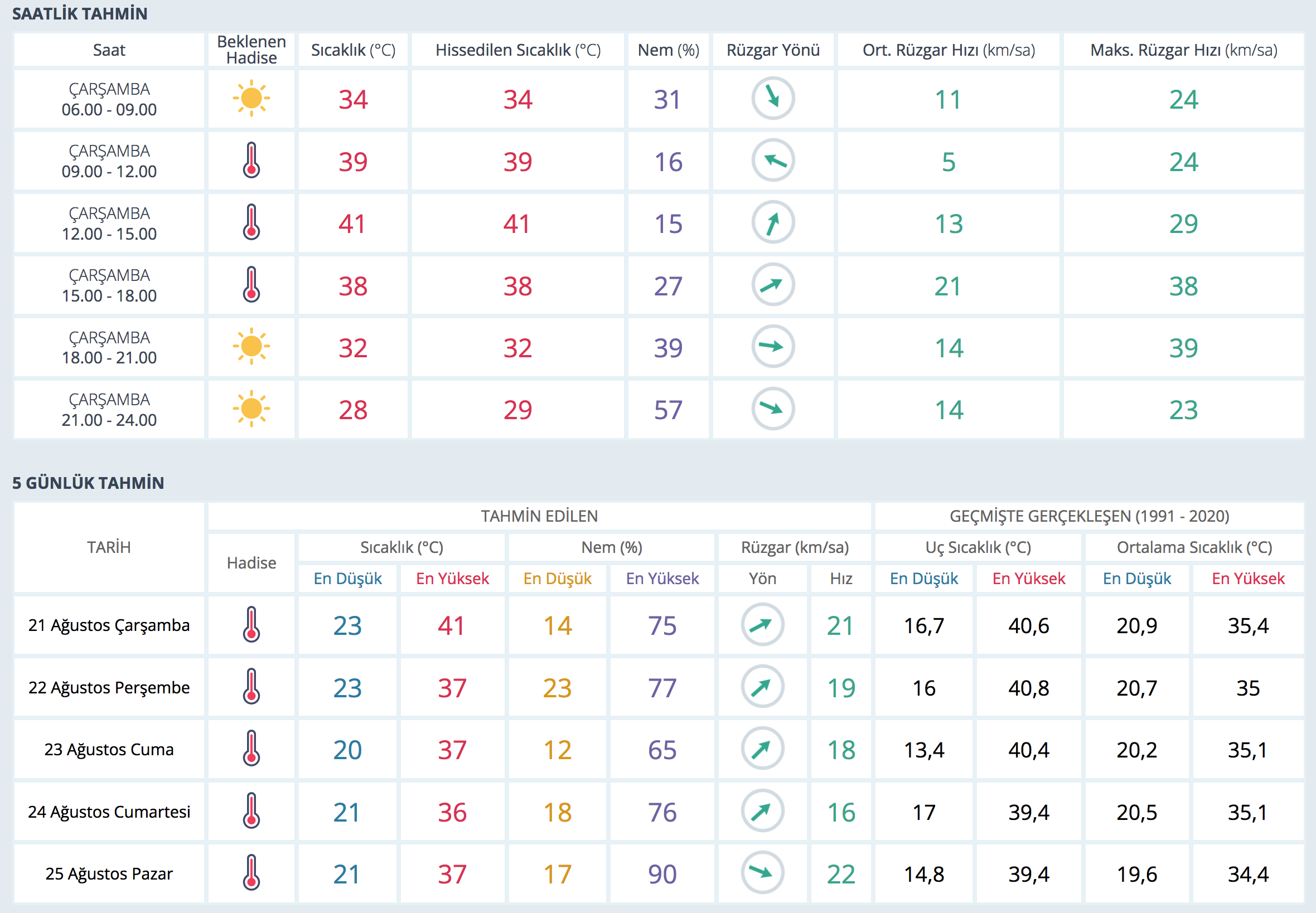Screen dimensions: 1316x913
Task: Select the Rüzgar Yönü column header
Action: (x=772, y=50)
